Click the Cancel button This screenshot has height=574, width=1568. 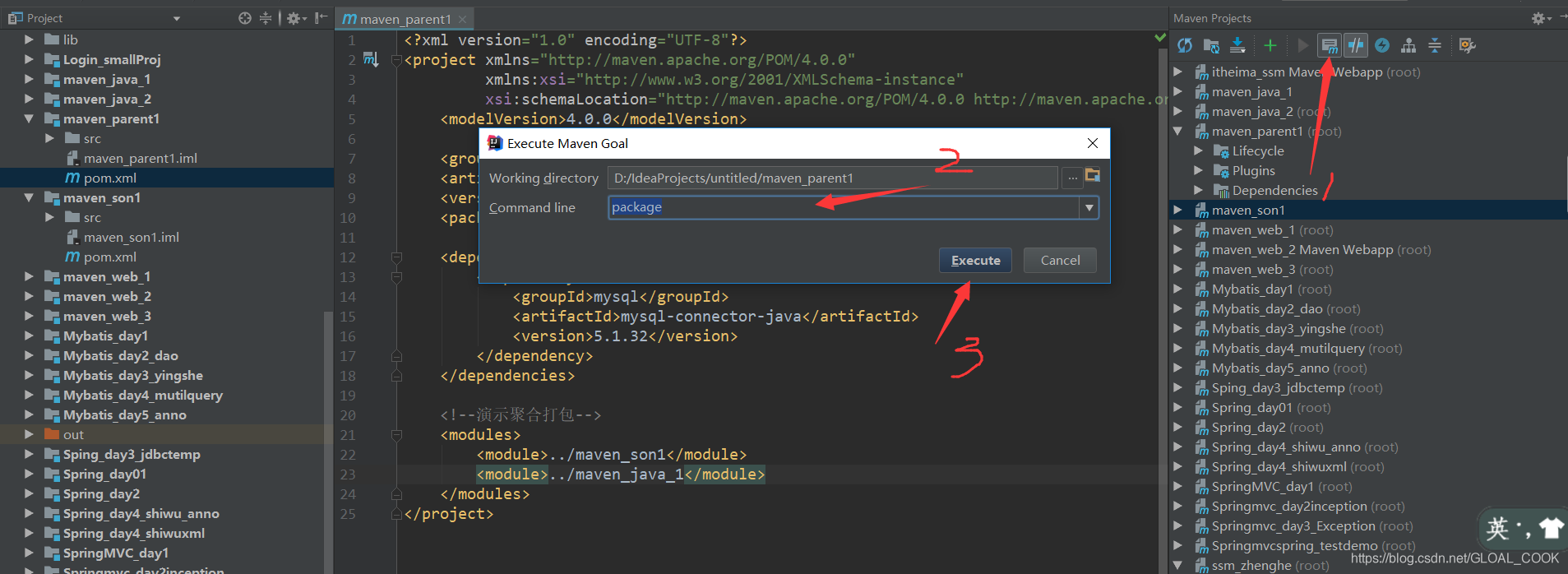point(1060,261)
